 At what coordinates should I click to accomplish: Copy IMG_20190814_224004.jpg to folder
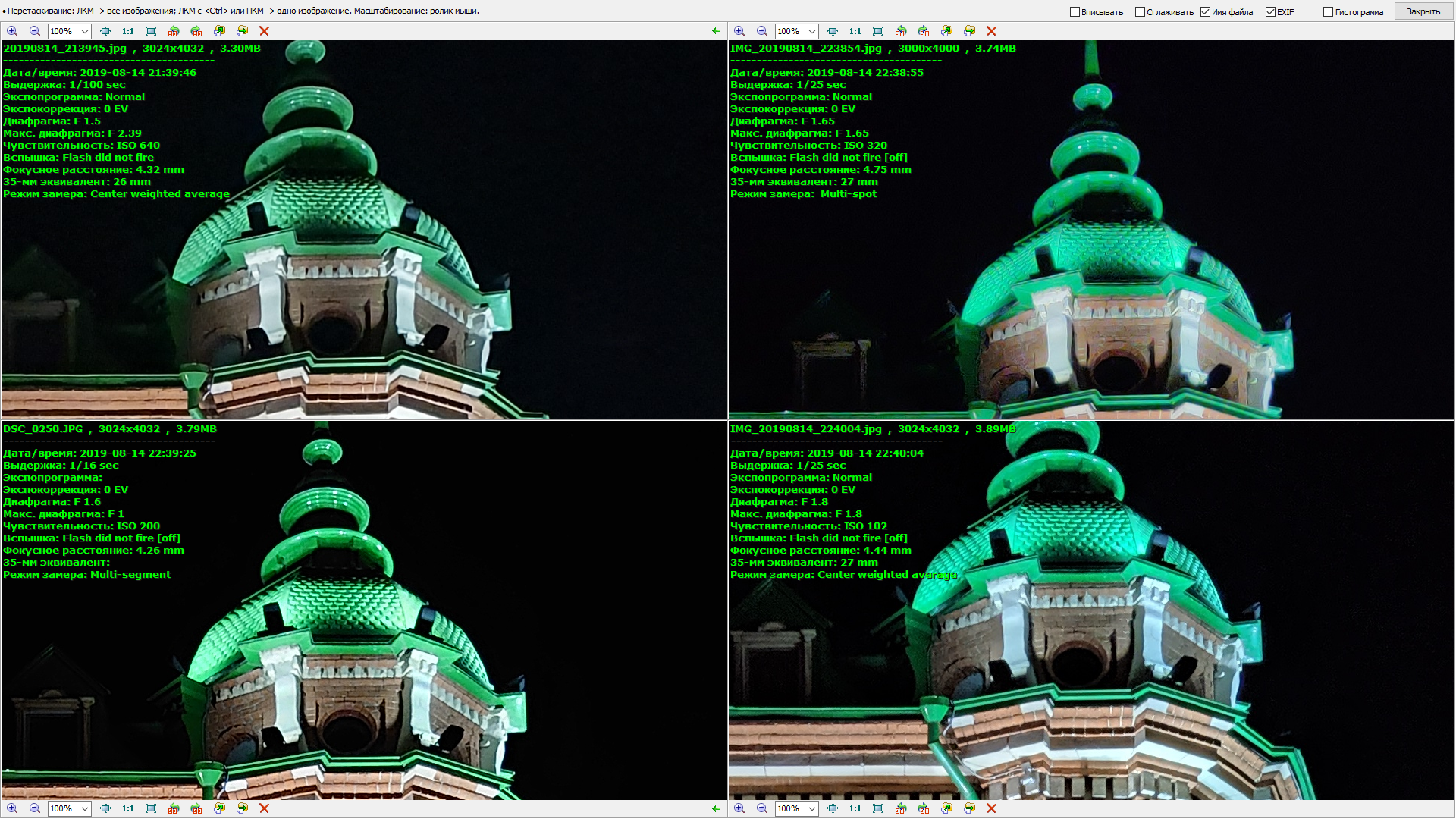click(x=946, y=808)
